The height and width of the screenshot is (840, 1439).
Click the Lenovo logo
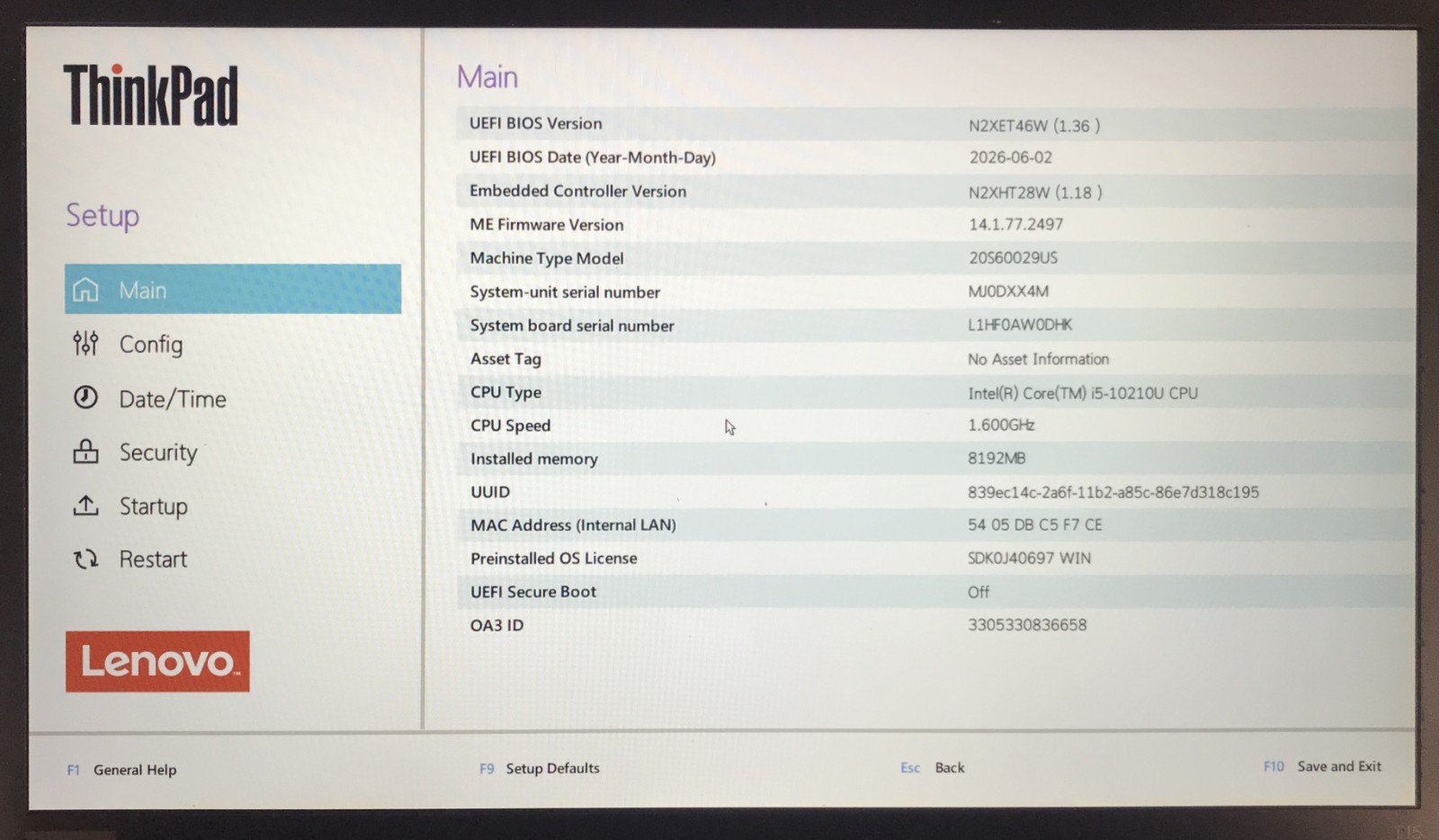(157, 661)
